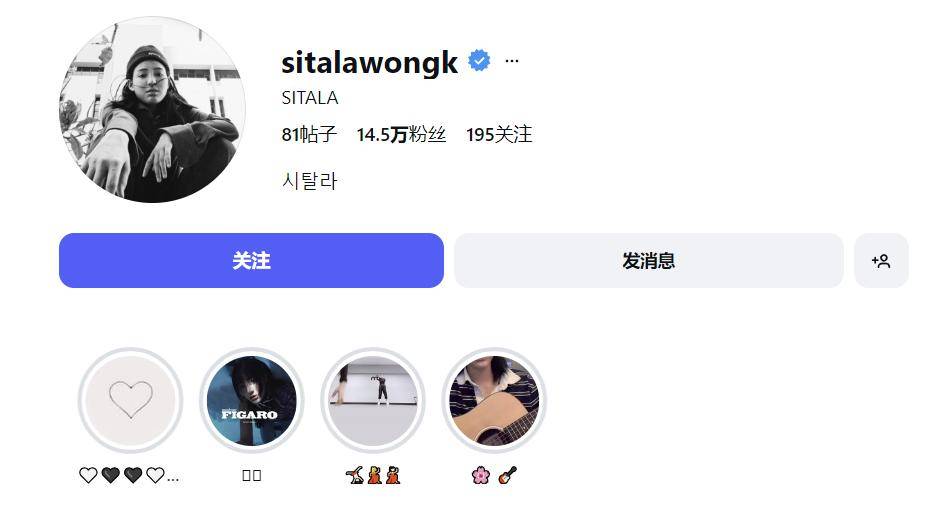This screenshot has width=946, height=505.
Task: Open the guitar story highlight
Action: pos(494,400)
